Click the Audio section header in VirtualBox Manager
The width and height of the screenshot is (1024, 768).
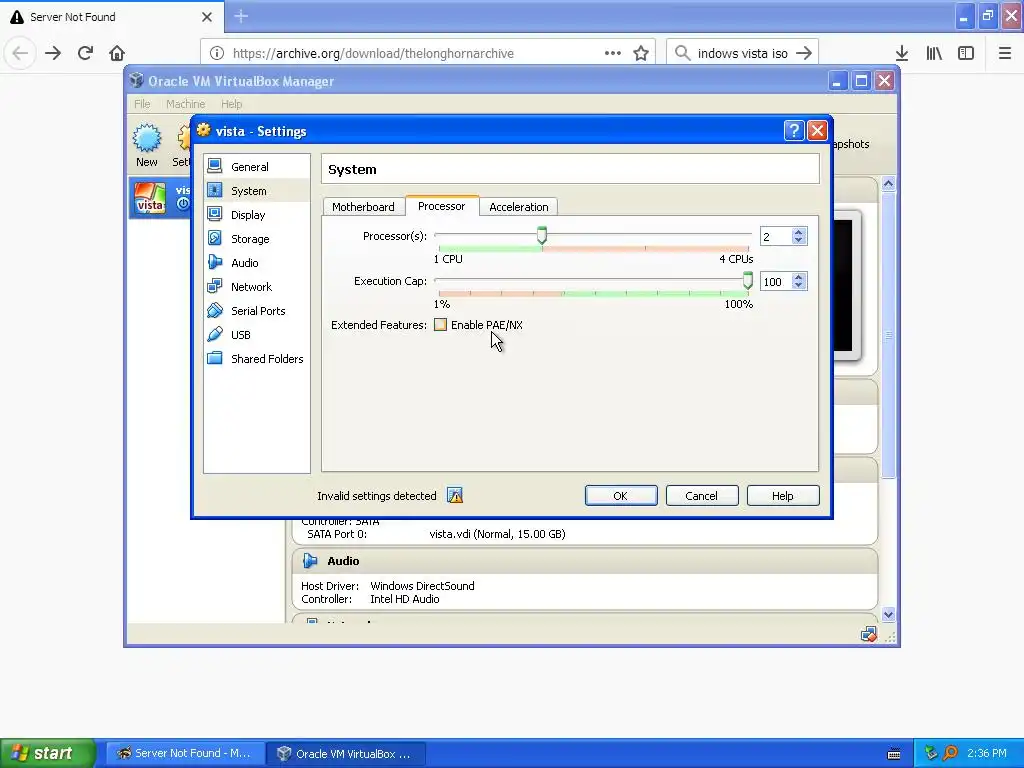[x=584, y=561]
